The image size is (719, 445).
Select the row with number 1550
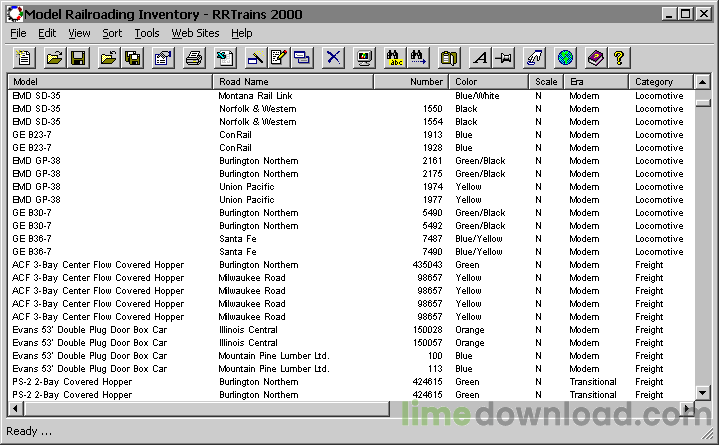351,109
